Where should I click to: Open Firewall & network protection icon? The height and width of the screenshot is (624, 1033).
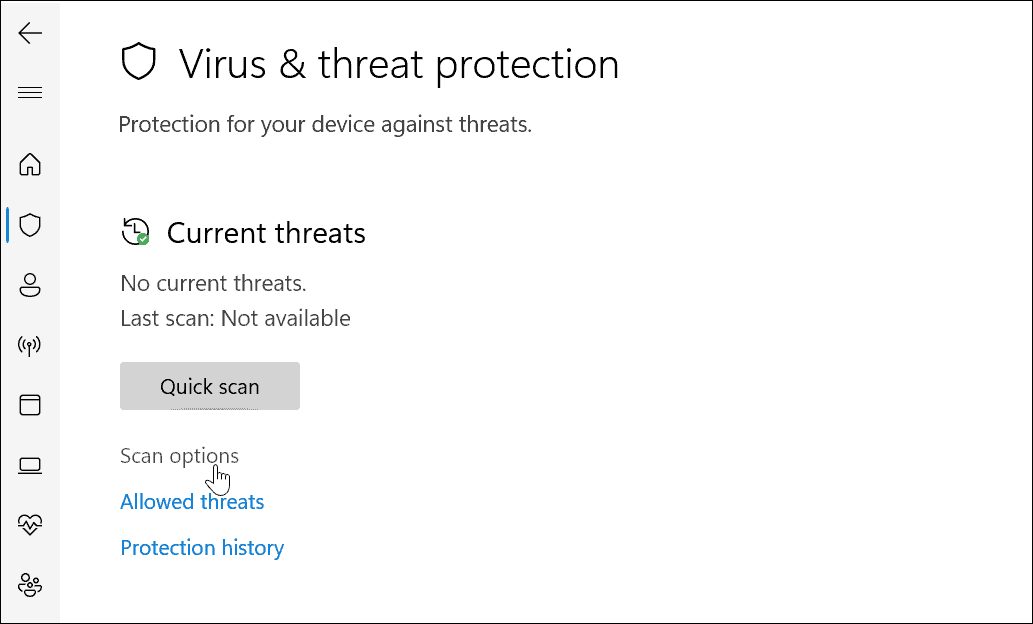pyautogui.click(x=30, y=346)
